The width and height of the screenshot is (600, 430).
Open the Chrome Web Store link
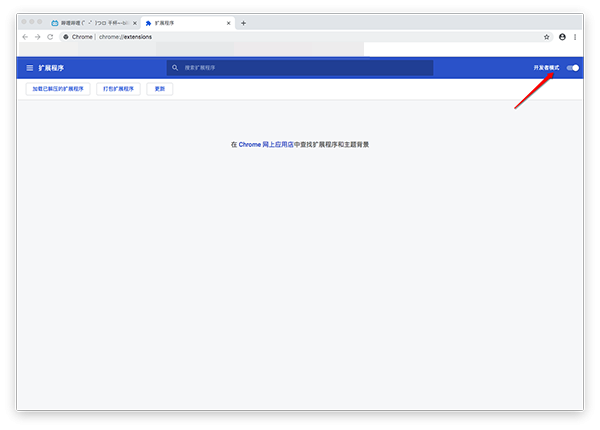(266, 145)
